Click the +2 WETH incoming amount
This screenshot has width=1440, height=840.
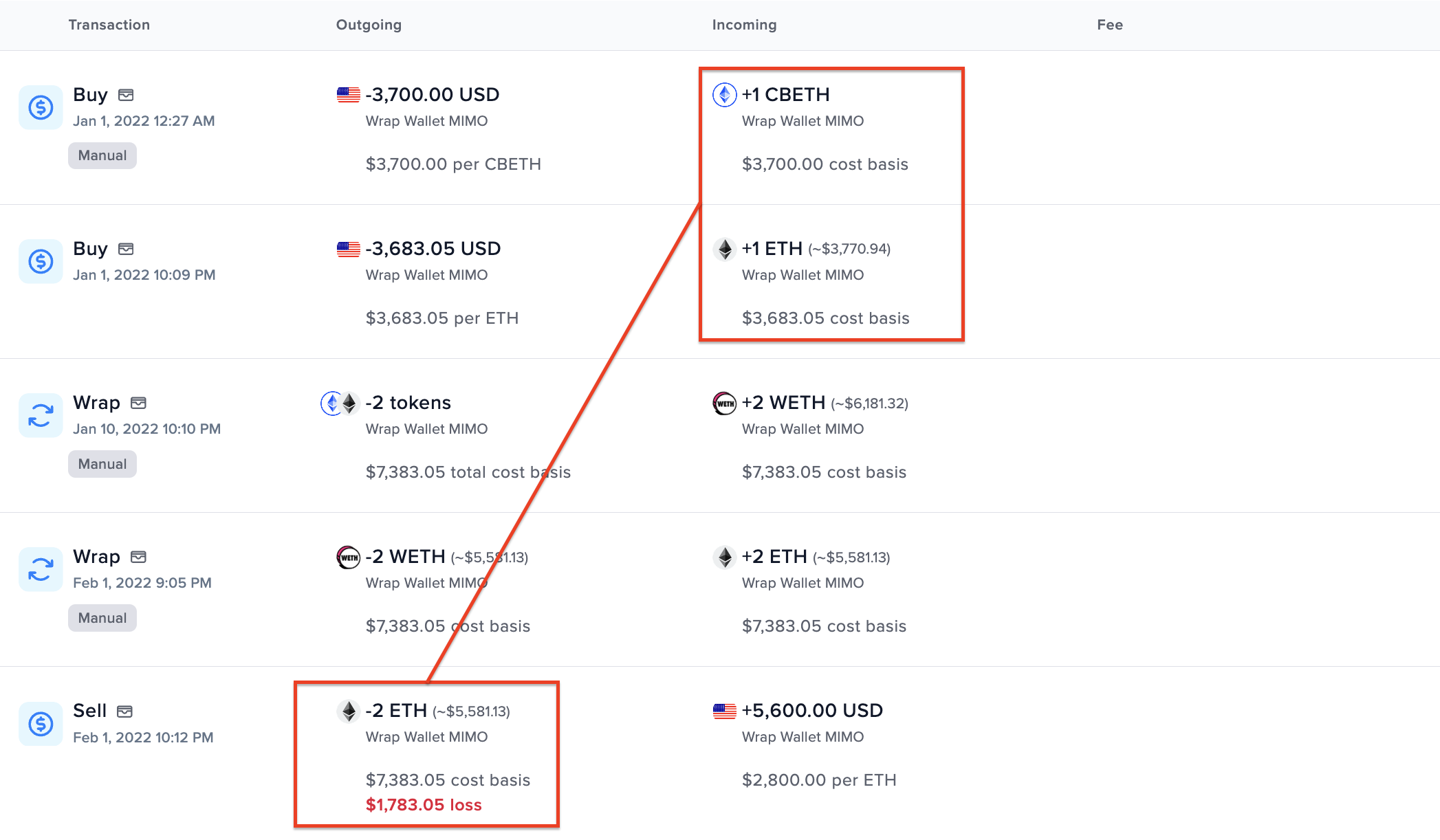pos(783,403)
